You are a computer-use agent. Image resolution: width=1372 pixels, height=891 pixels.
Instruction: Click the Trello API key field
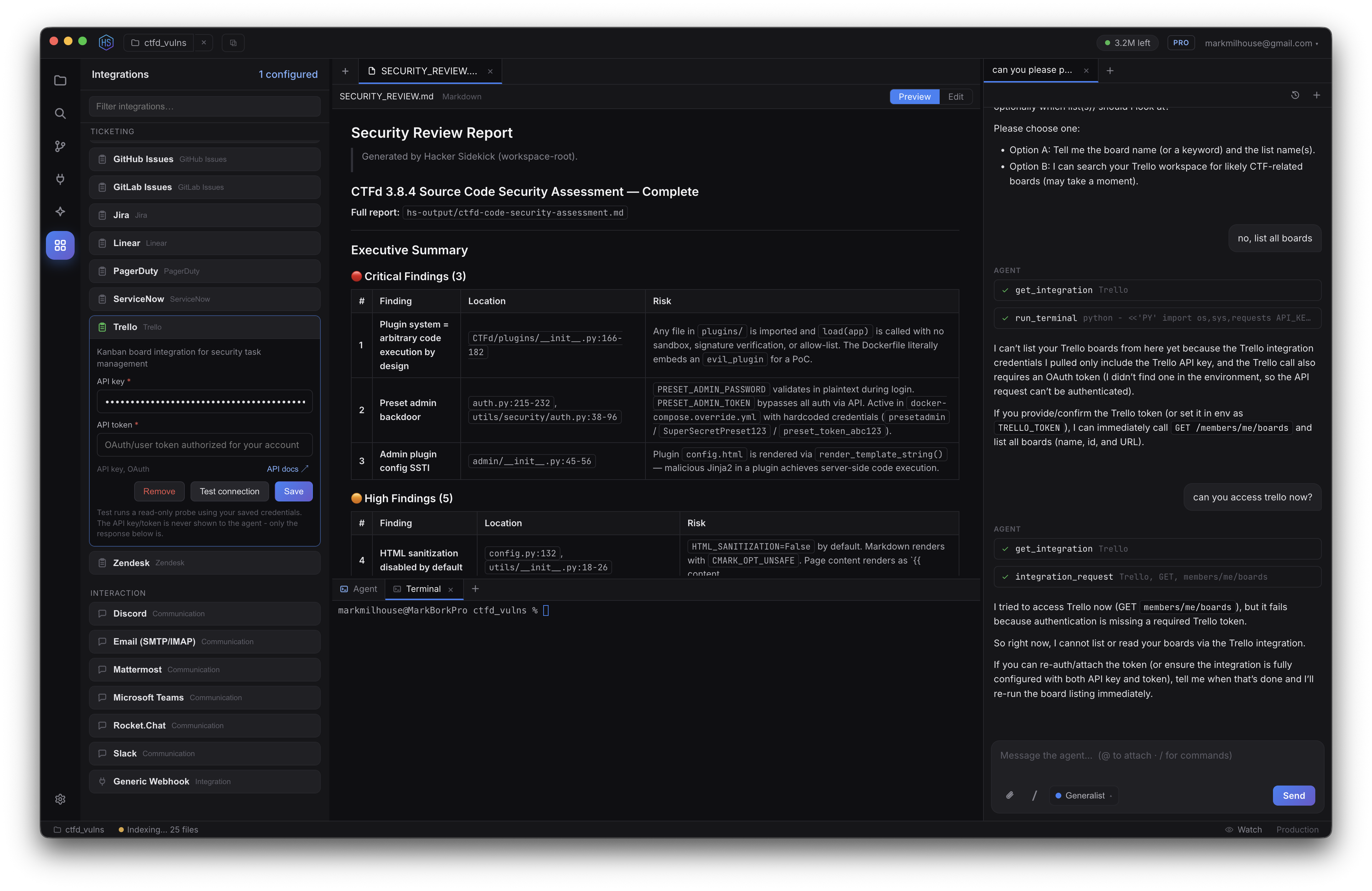(x=205, y=402)
